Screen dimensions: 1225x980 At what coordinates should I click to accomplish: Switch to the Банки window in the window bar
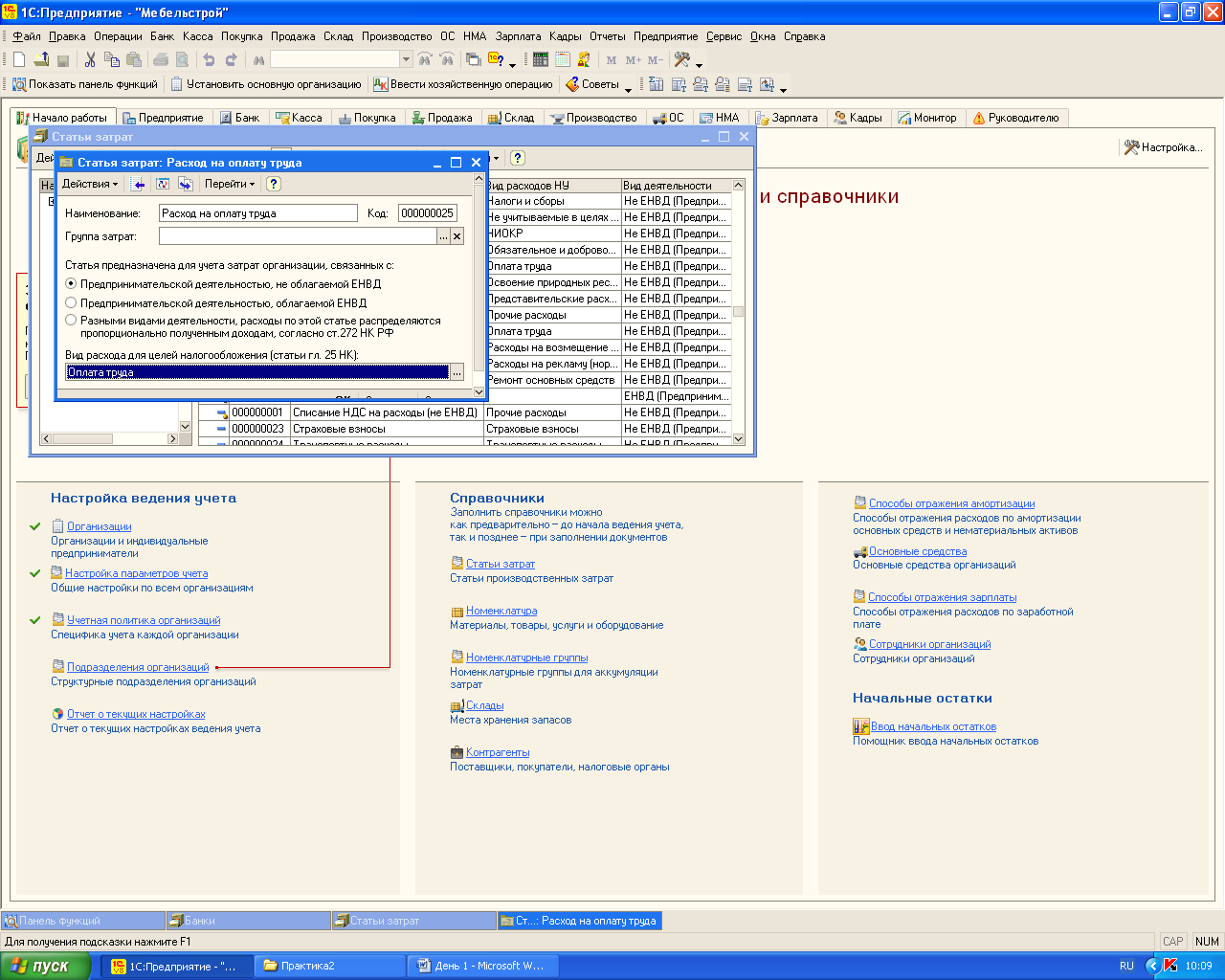[x=248, y=921]
